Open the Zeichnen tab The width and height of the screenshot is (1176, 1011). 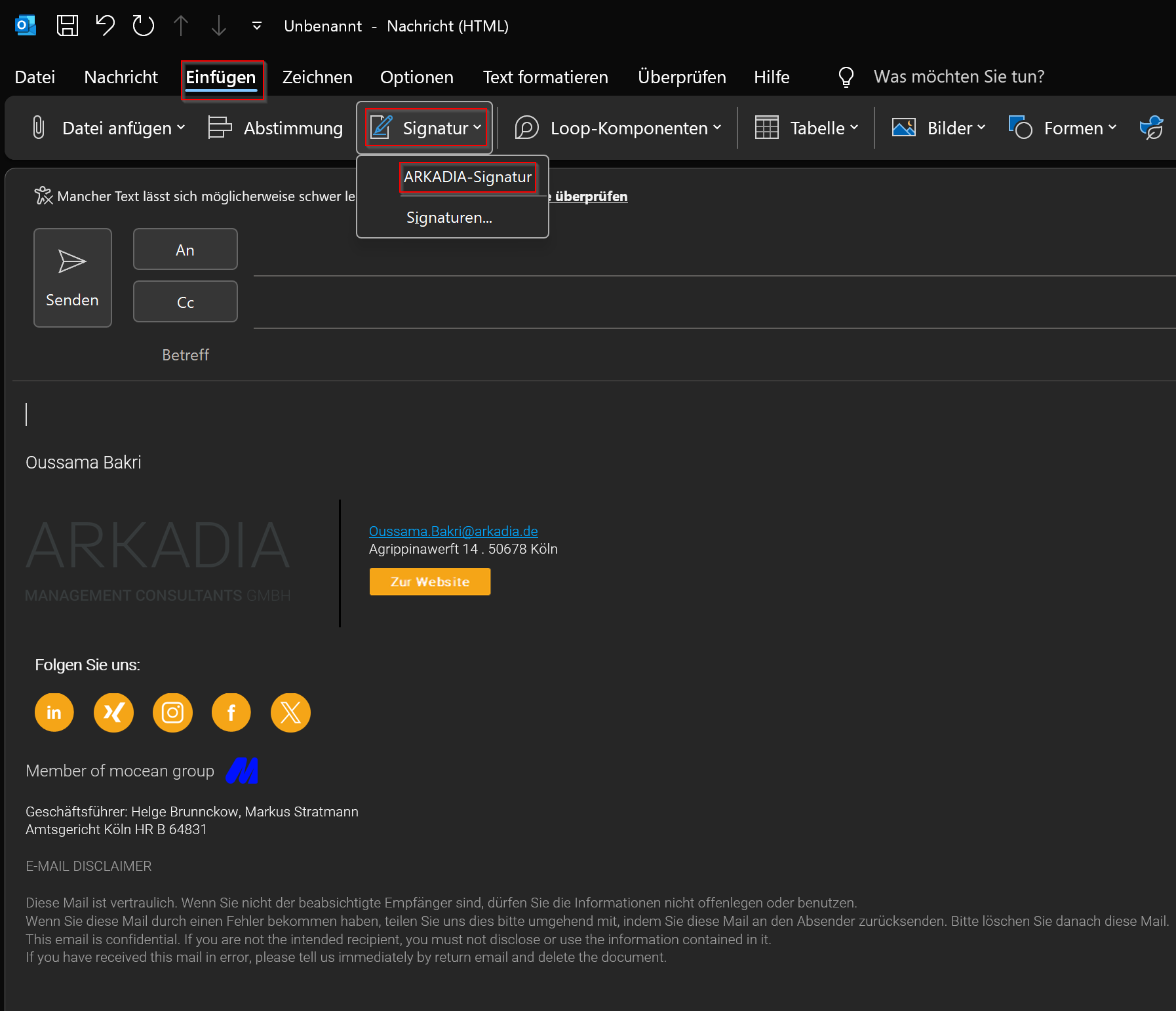pos(317,77)
